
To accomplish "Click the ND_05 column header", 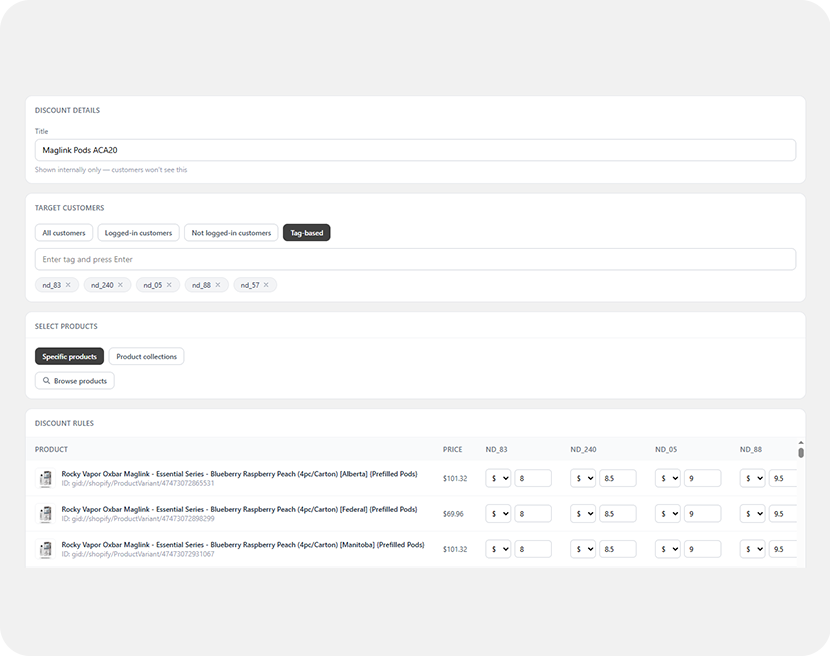I will point(666,450).
